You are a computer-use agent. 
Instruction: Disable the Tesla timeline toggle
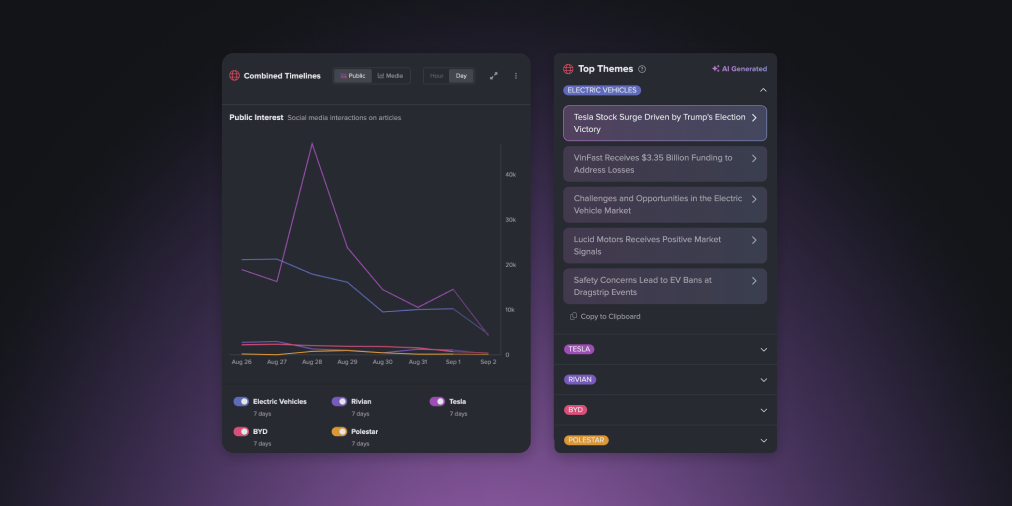(x=437, y=401)
